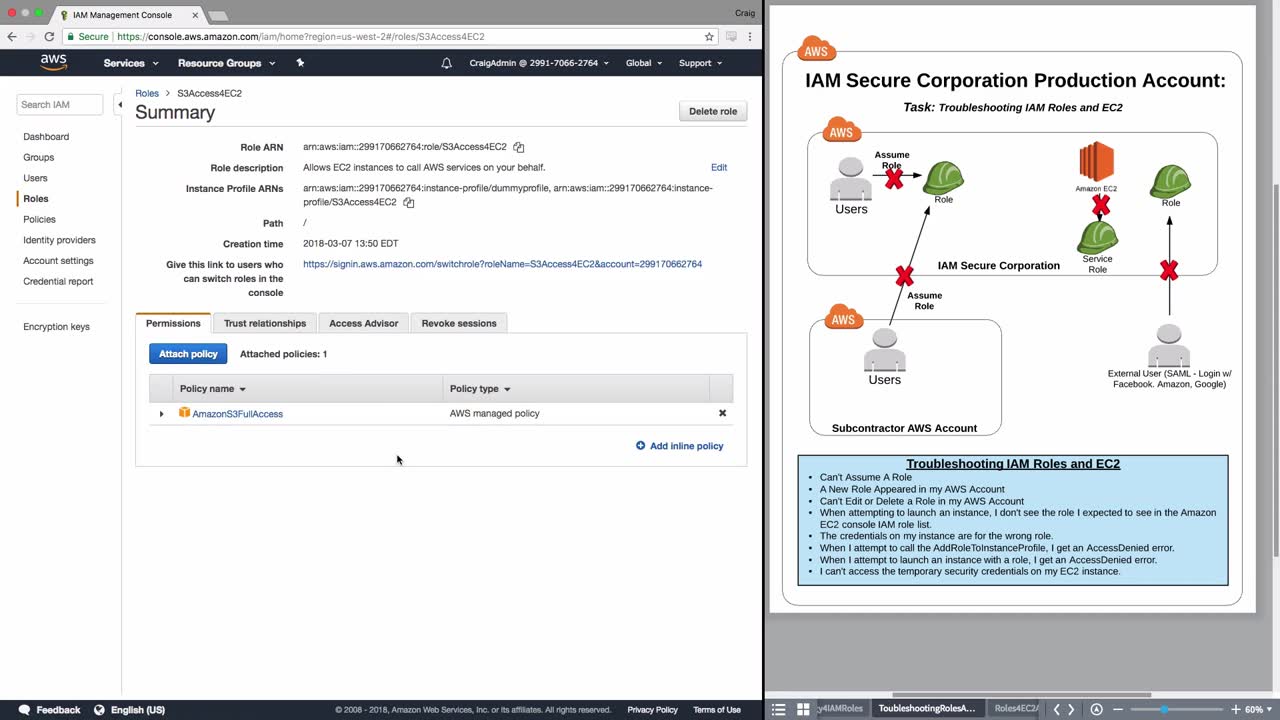This screenshot has height=720, width=1280.
Task: Sort by the Policy name column
Action: pyautogui.click(x=213, y=389)
